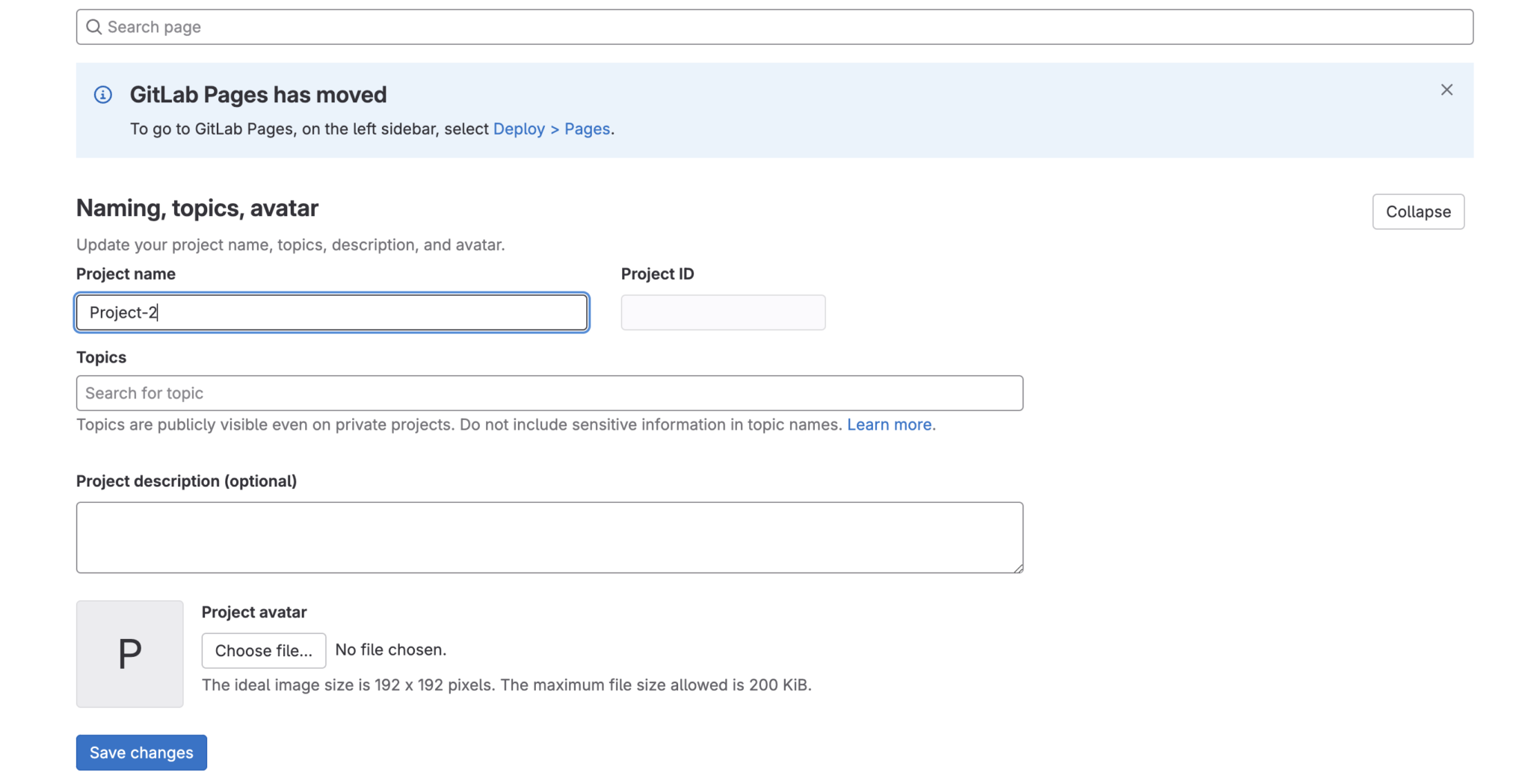
Task: Focus the Project name input field
Action: (331, 312)
